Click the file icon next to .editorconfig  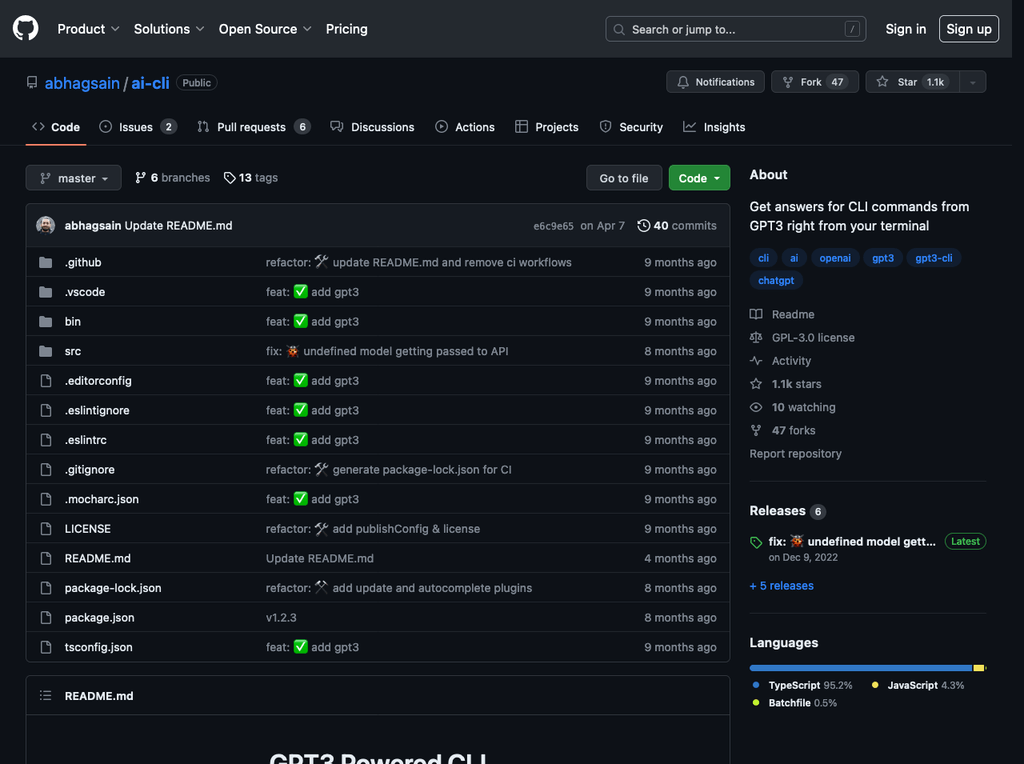click(46, 381)
